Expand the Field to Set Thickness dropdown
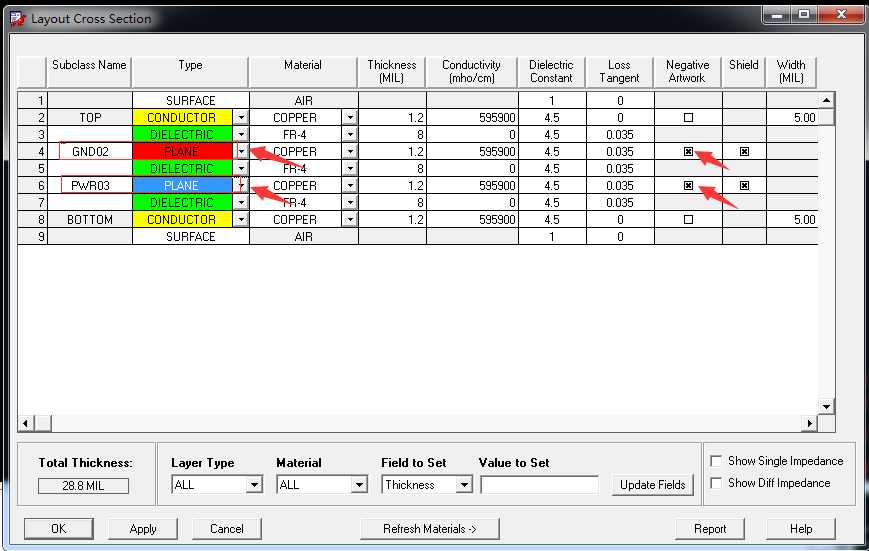Viewport: 869px width, 551px height. click(464, 485)
